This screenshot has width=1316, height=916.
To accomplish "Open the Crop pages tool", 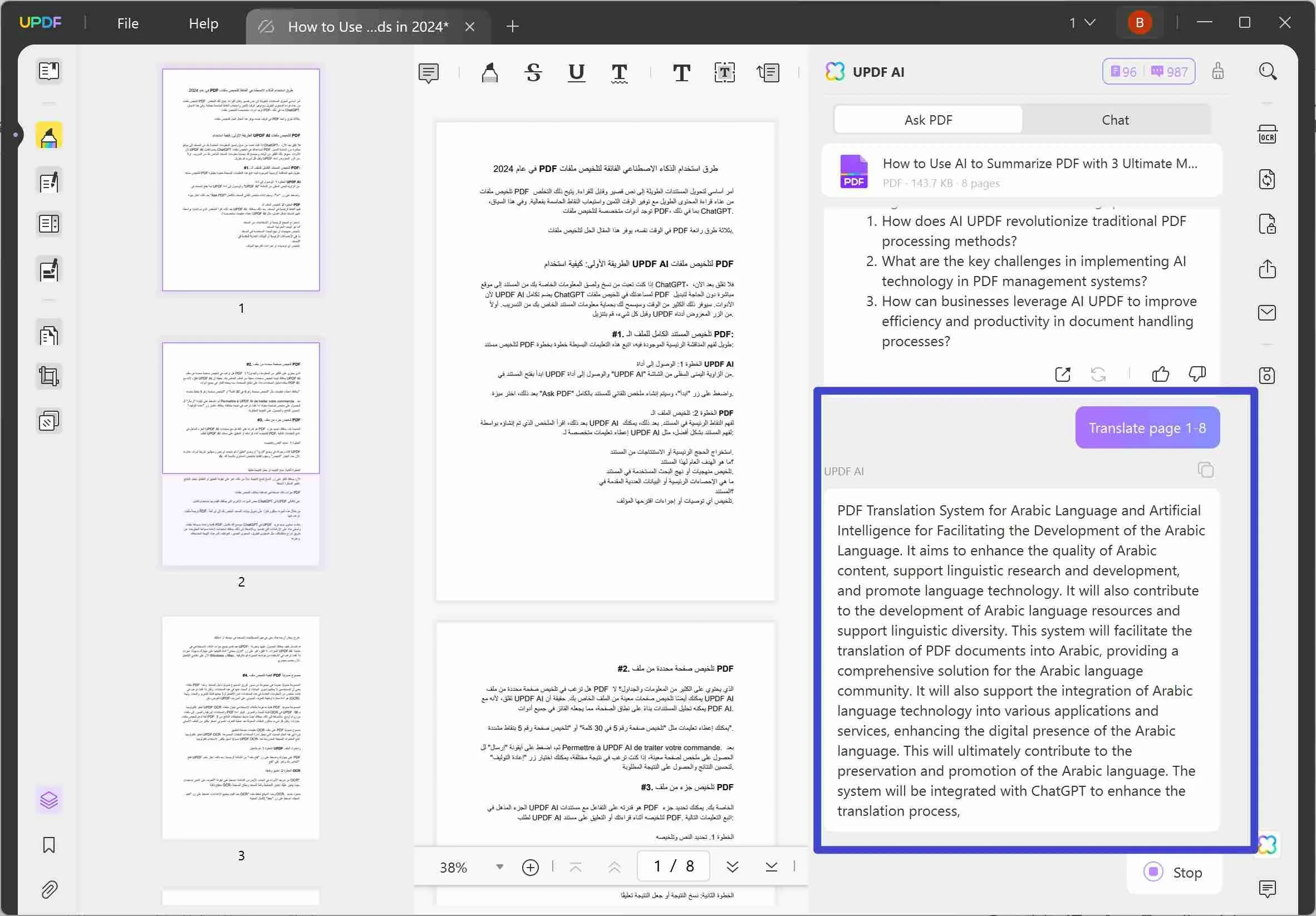I will click(49, 376).
